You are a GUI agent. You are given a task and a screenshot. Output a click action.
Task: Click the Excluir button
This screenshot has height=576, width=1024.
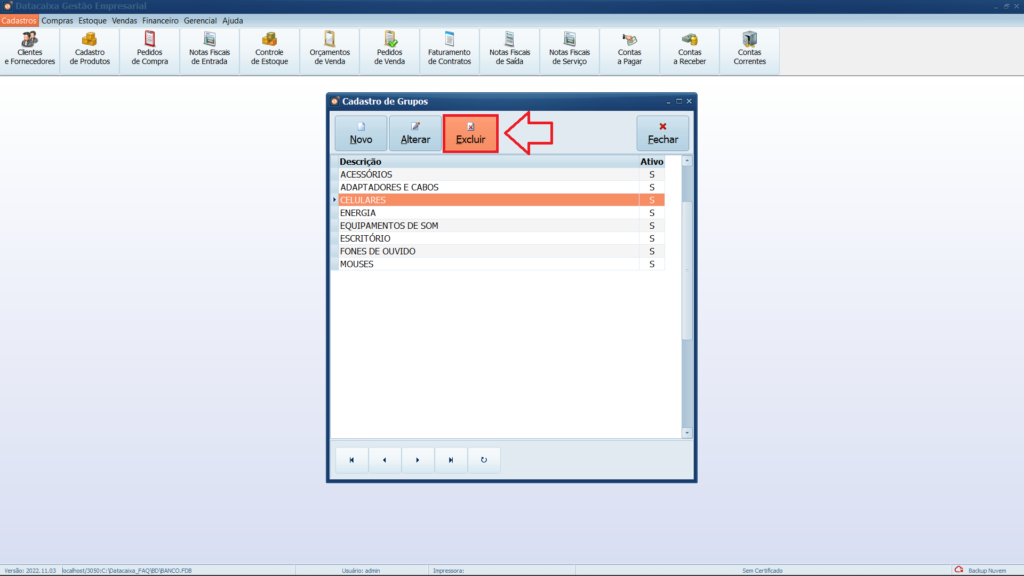[471, 133]
